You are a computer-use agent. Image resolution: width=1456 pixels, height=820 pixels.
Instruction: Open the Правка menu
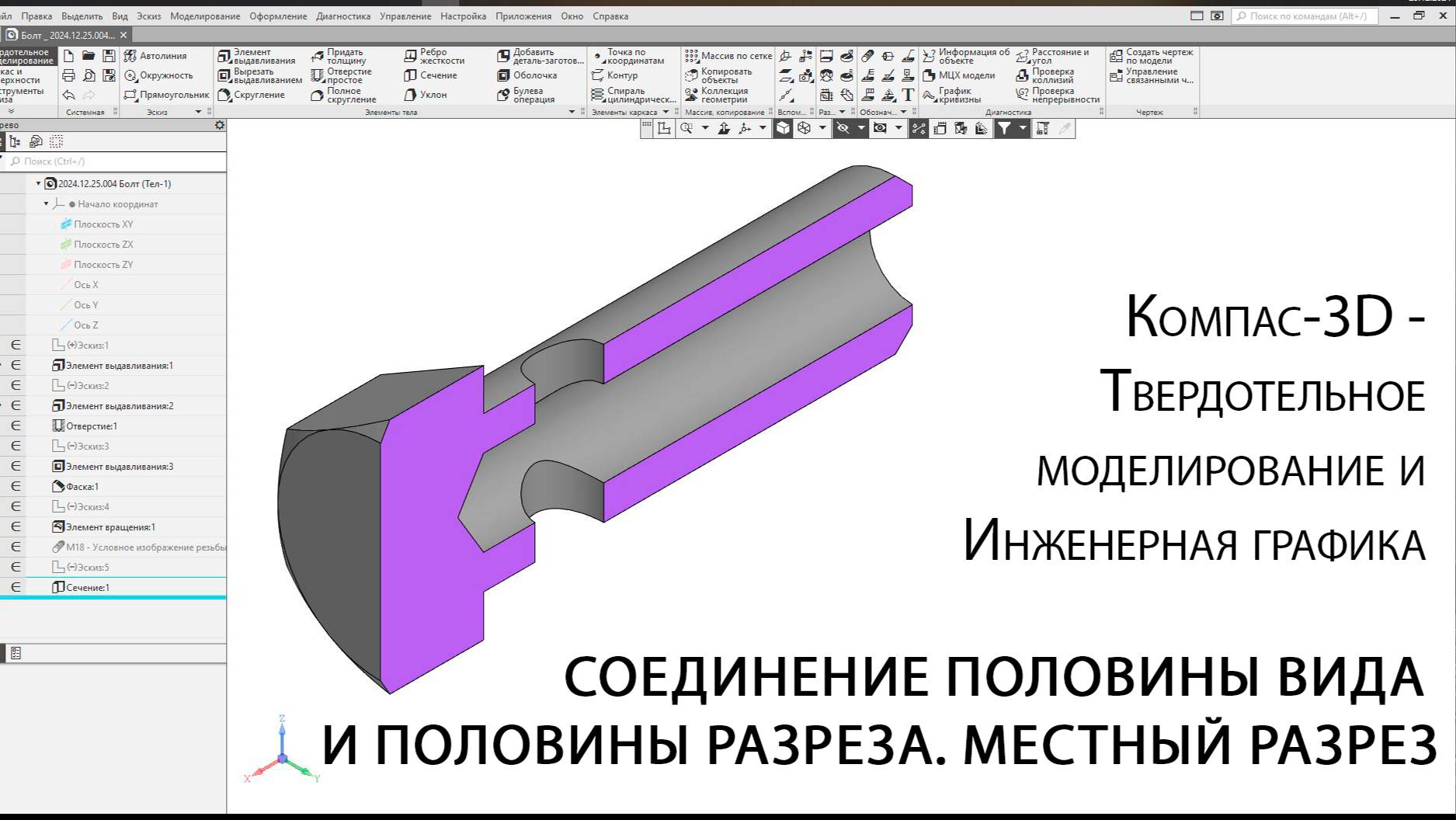(x=36, y=16)
